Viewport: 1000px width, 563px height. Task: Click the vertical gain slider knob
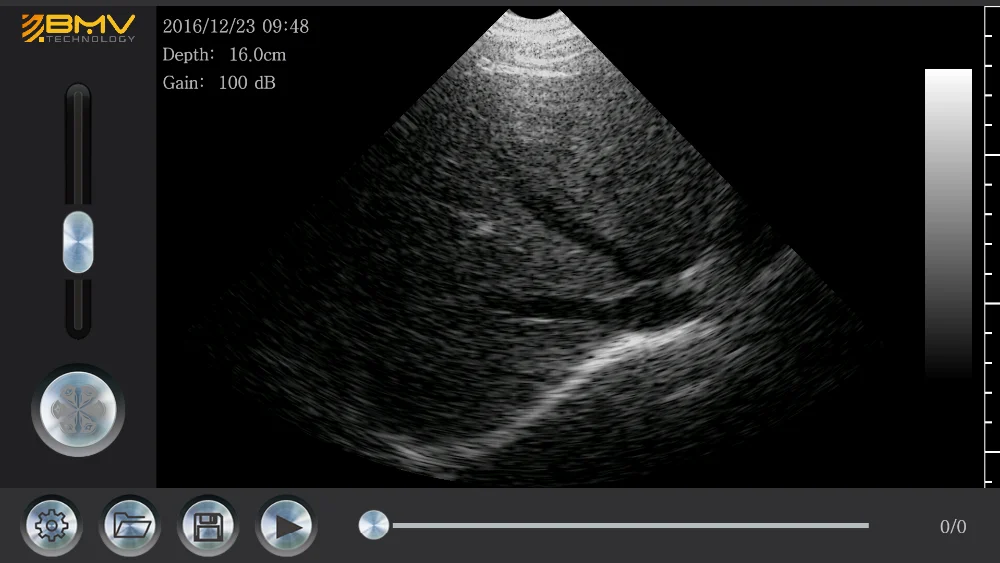point(78,242)
